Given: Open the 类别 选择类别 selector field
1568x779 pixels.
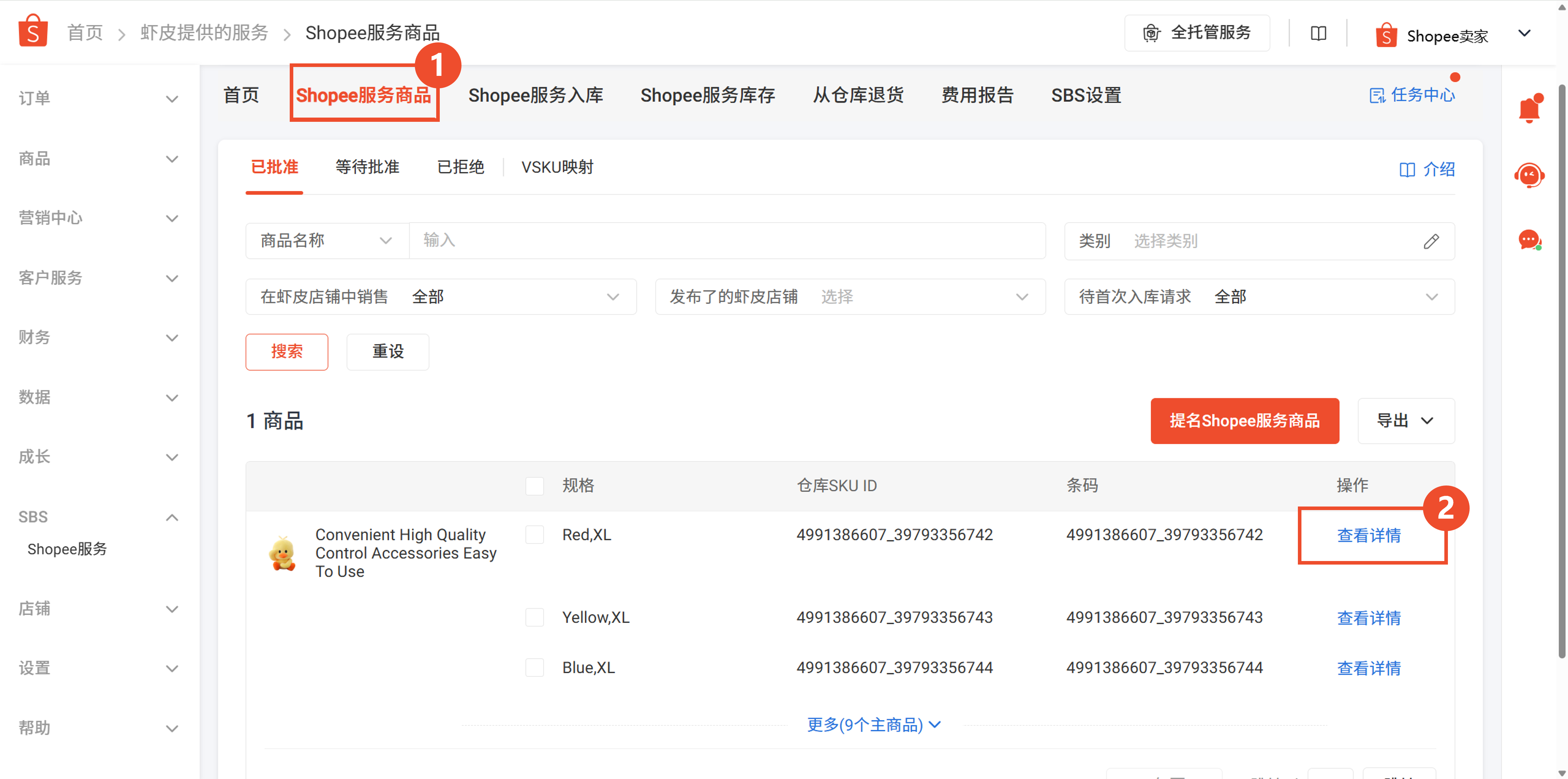Looking at the screenshot, I should (x=1259, y=241).
